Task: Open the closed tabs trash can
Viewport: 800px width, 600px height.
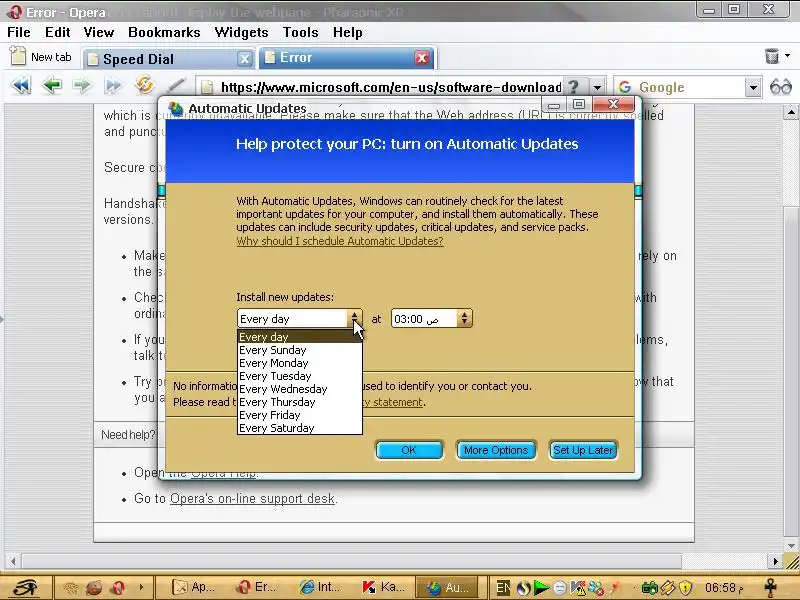Action: [x=771, y=56]
